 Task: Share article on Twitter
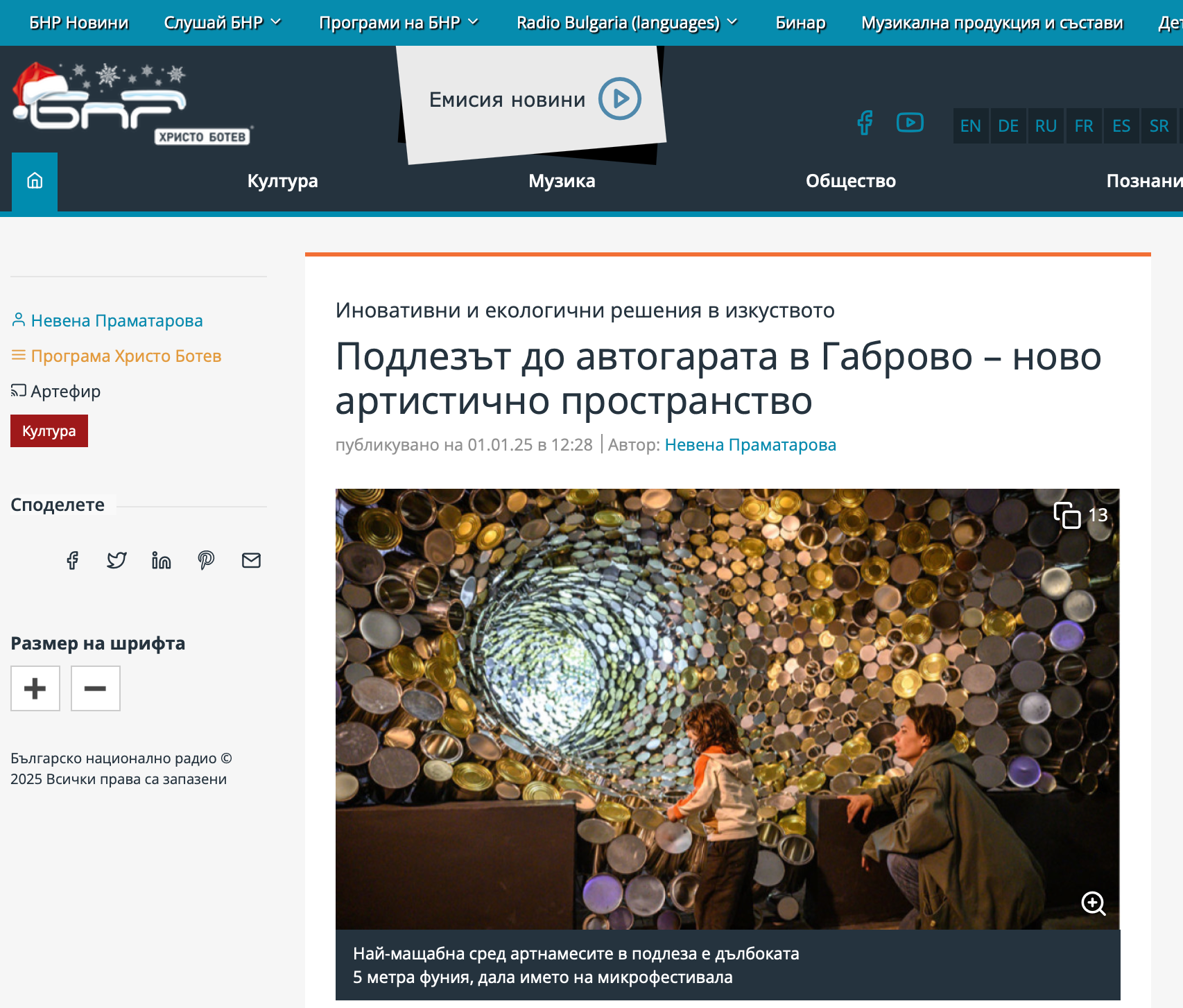pos(116,560)
